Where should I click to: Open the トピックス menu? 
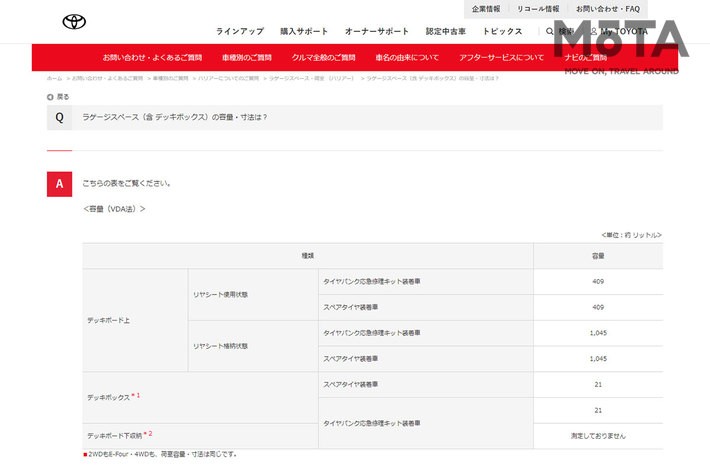pos(503,32)
